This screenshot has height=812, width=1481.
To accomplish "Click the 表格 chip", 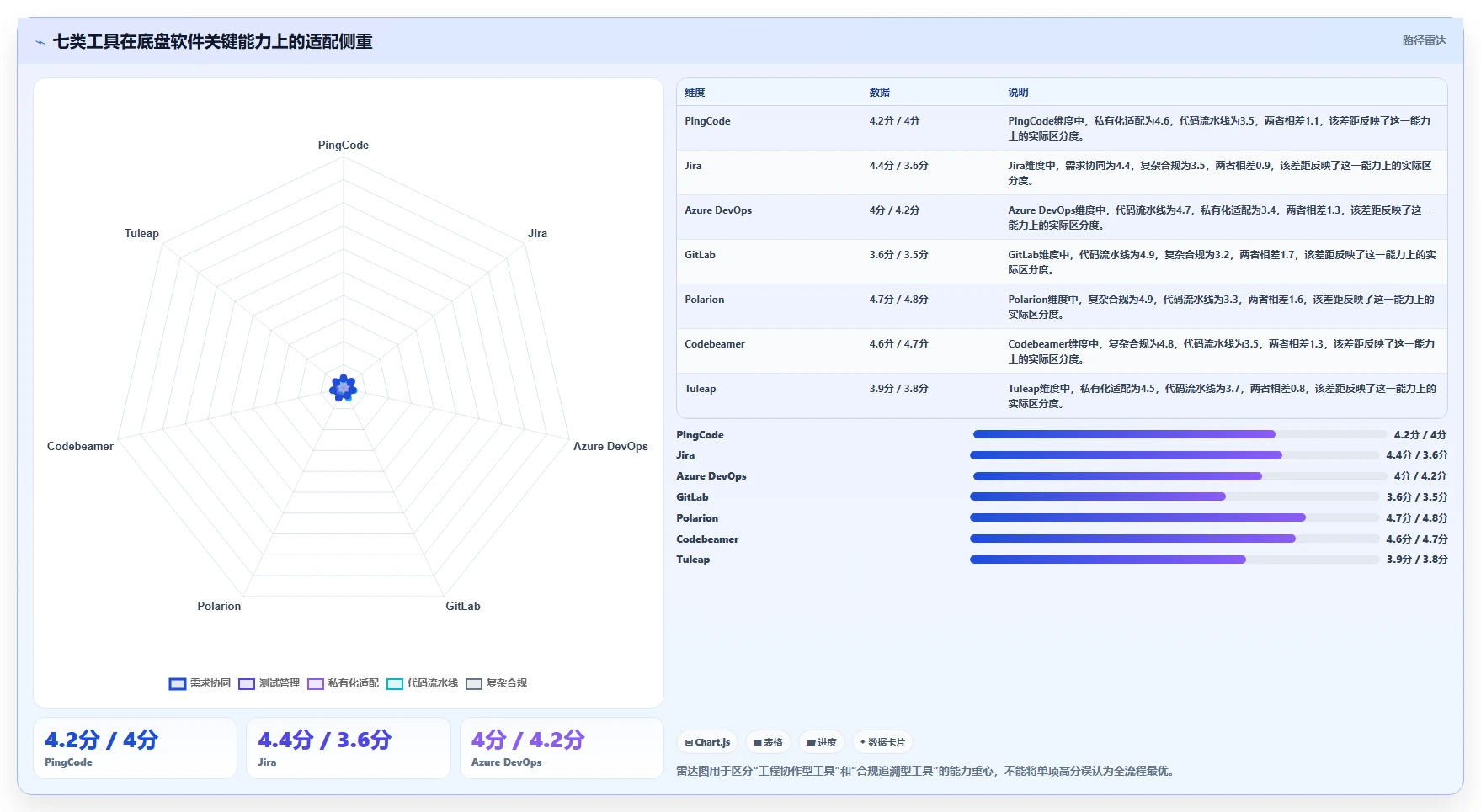I will coord(768,742).
